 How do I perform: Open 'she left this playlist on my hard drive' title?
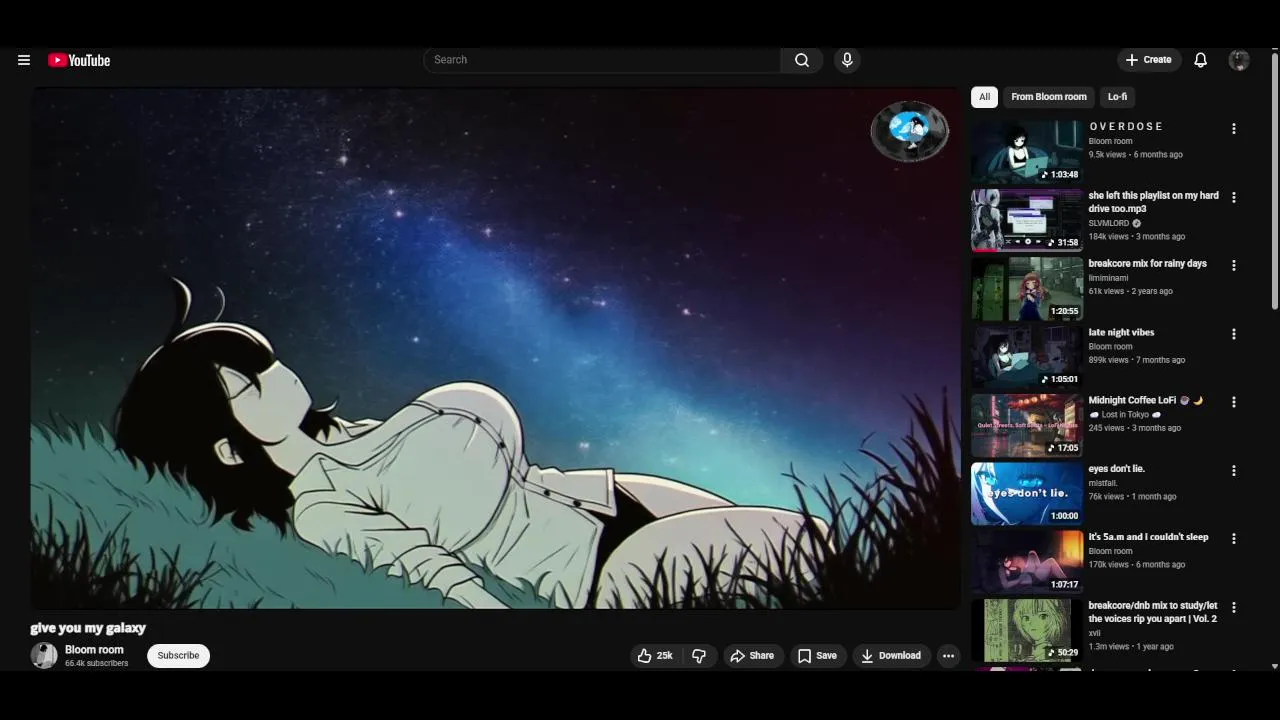[x=1154, y=202]
